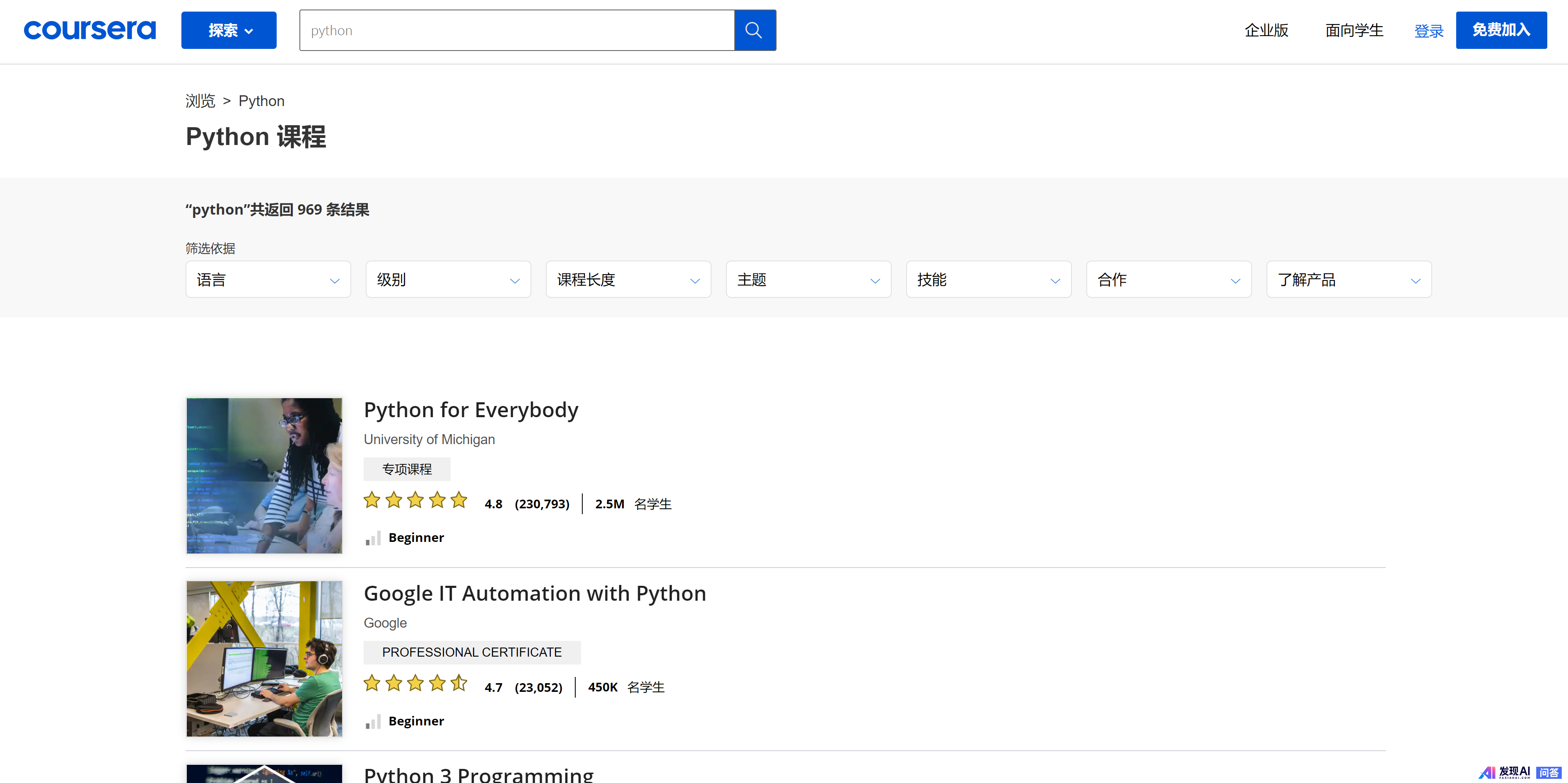Open the Google IT Automation course thumbnail
Image resolution: width=1568 pixels, height=783 pixels.
pyautogui.click(x=264, y=659)
